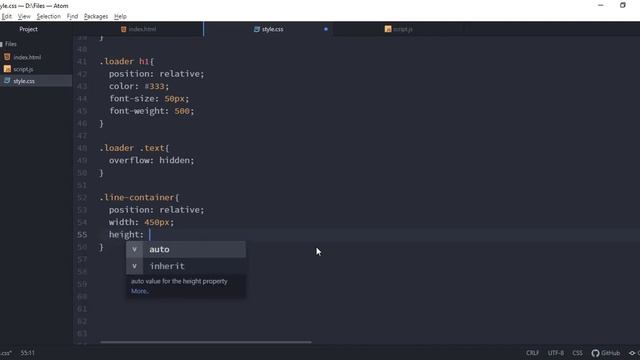Click the modified dot on style.css tab

326,29
